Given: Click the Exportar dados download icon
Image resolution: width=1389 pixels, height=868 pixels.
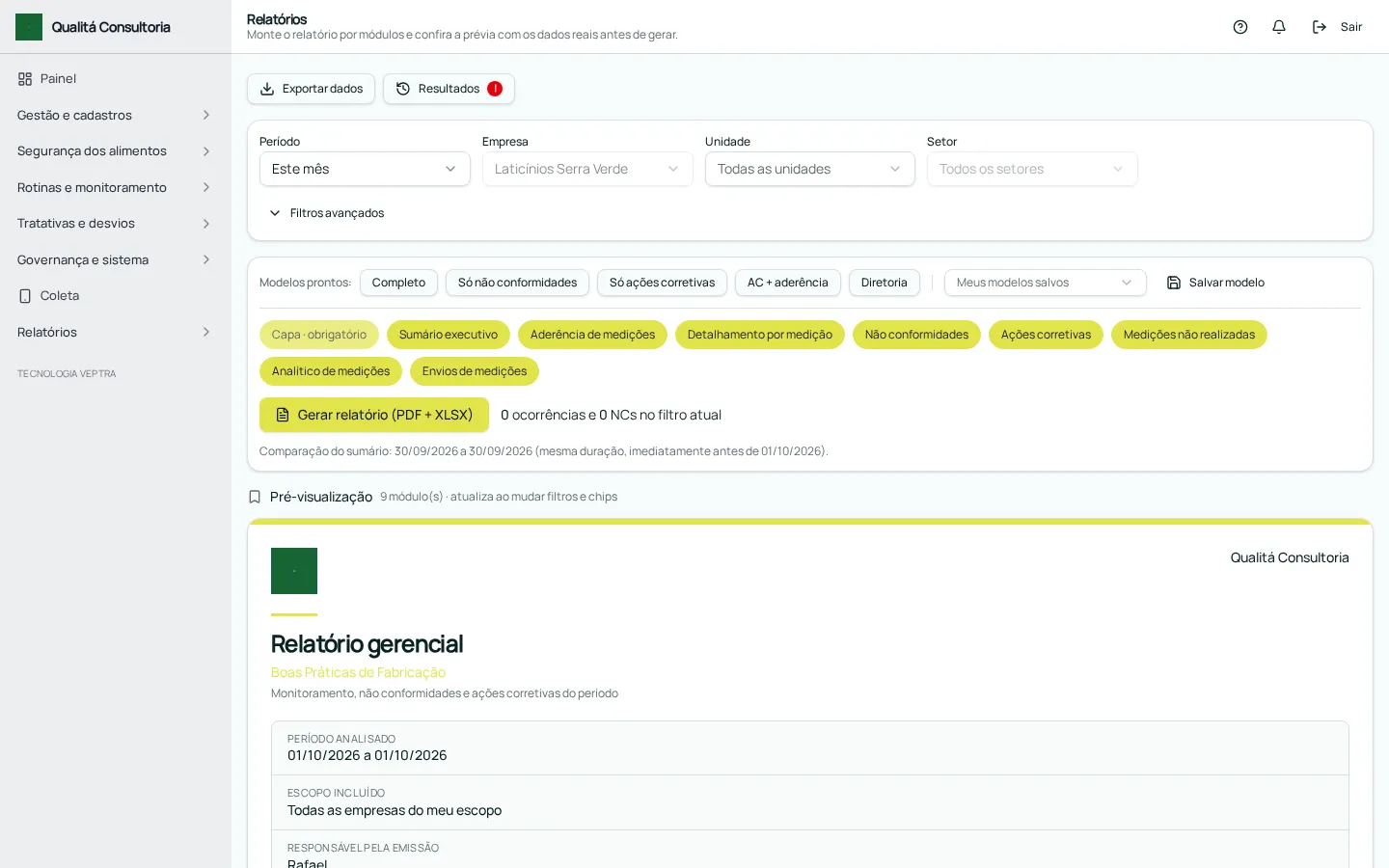Looking at the screenshot, I should pos(267,89).
